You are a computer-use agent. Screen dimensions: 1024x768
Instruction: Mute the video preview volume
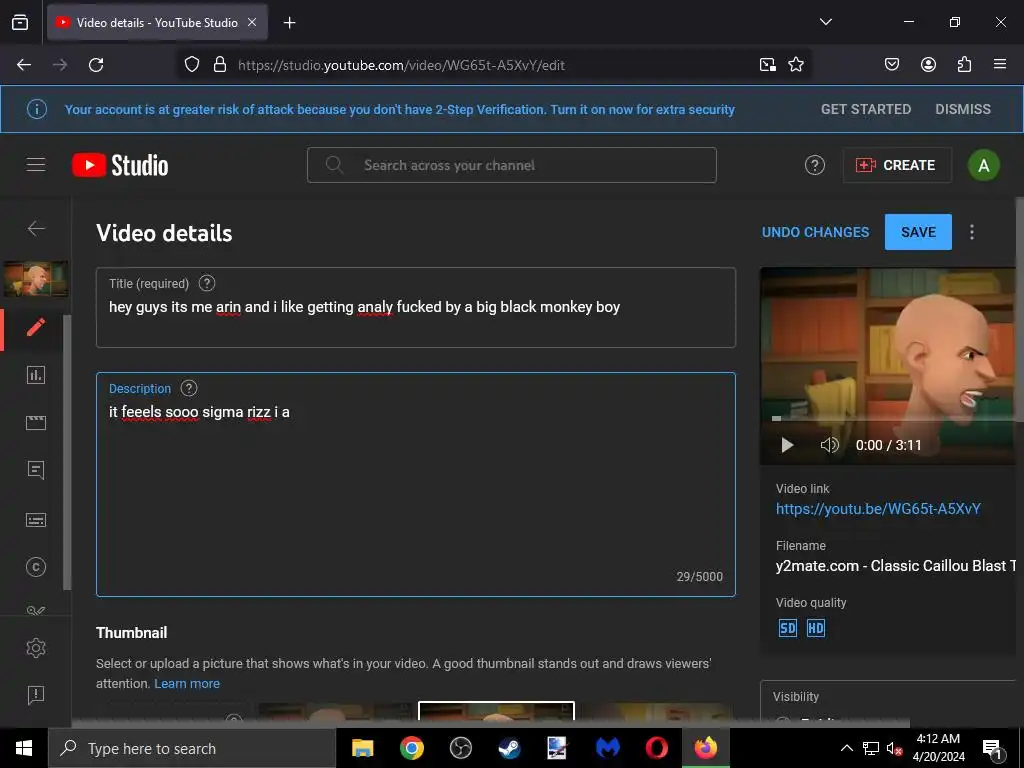coord(829,445)
